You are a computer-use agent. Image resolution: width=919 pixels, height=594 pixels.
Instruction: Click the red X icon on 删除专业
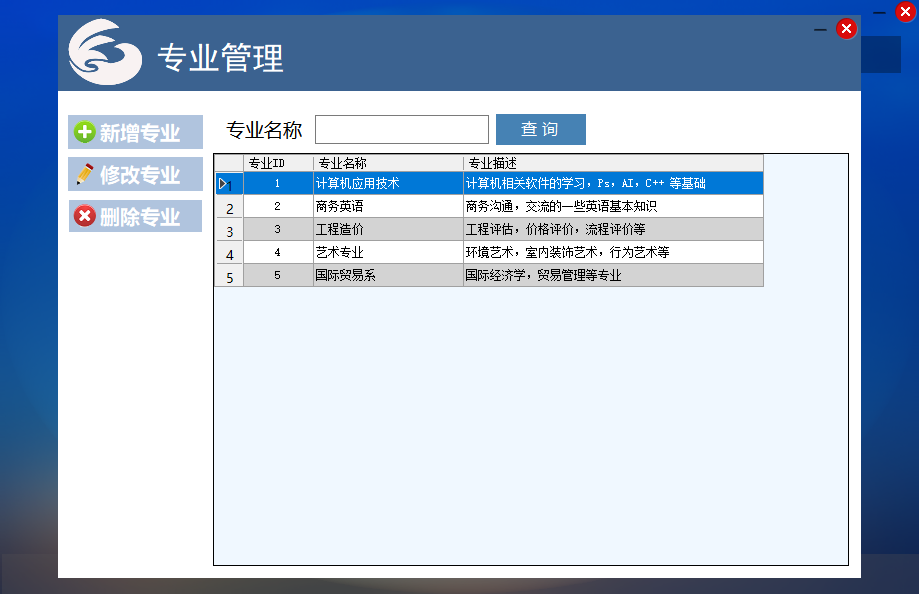84,216
